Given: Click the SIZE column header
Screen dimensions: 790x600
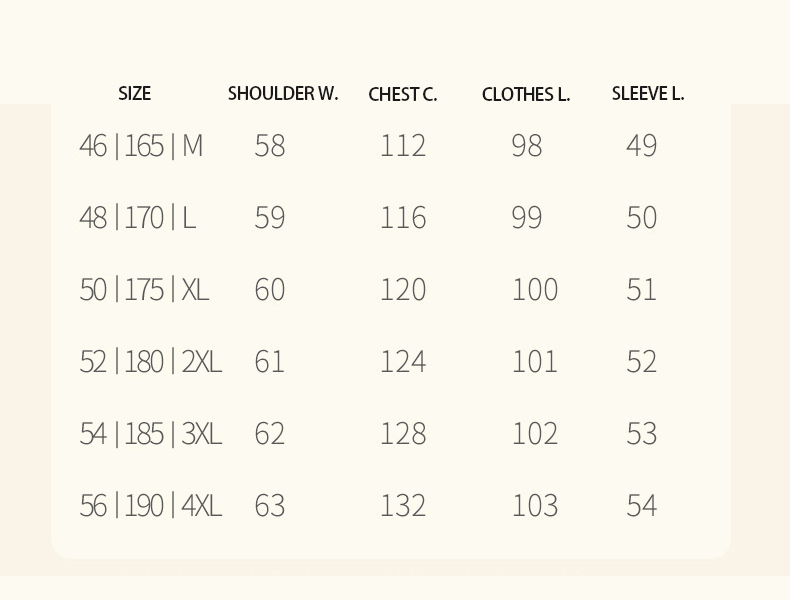Looking at the screenshot, I should click(x=135, y=94).
